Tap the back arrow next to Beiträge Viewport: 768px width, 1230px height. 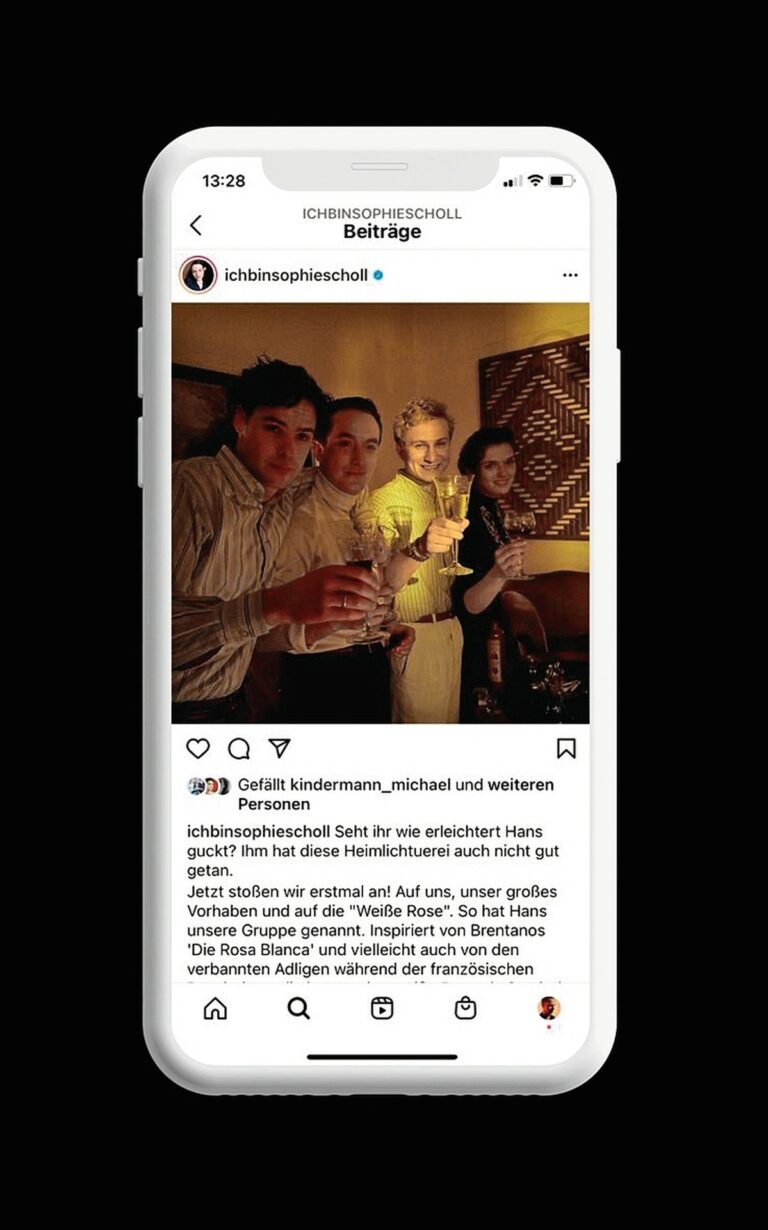(x=195, y=225)
